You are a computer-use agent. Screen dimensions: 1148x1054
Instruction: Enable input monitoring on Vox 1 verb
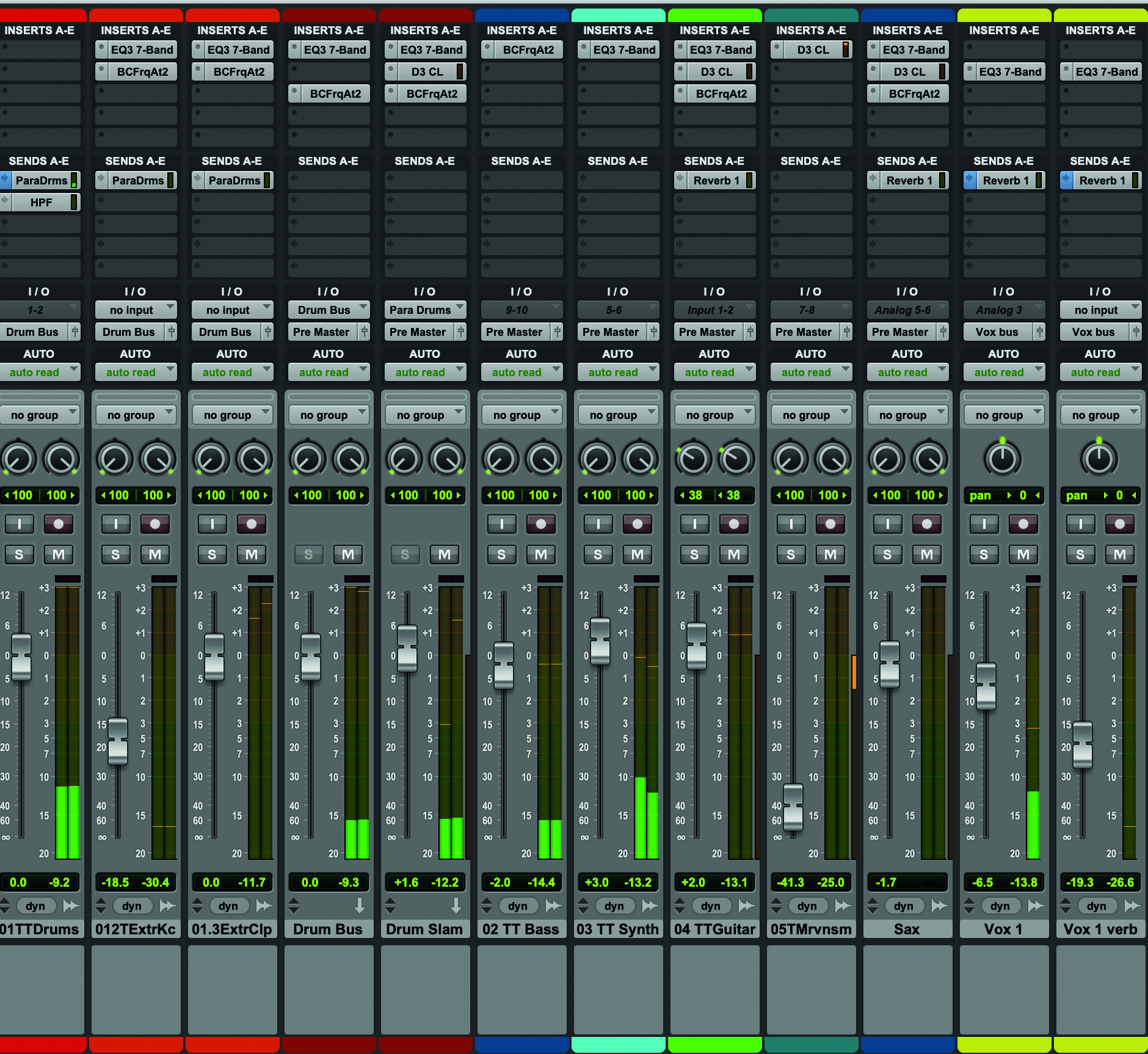pos(1081,523)
